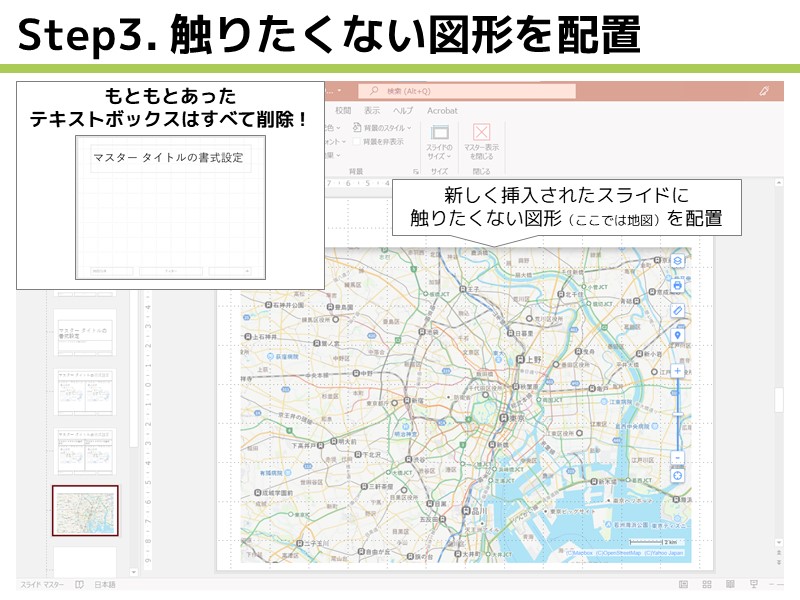Viewport: 800px width, 600px height.
Task: Click the thumbnail pane scroll-down arrow
Action: pyautogui.click(x=134, y=572)
